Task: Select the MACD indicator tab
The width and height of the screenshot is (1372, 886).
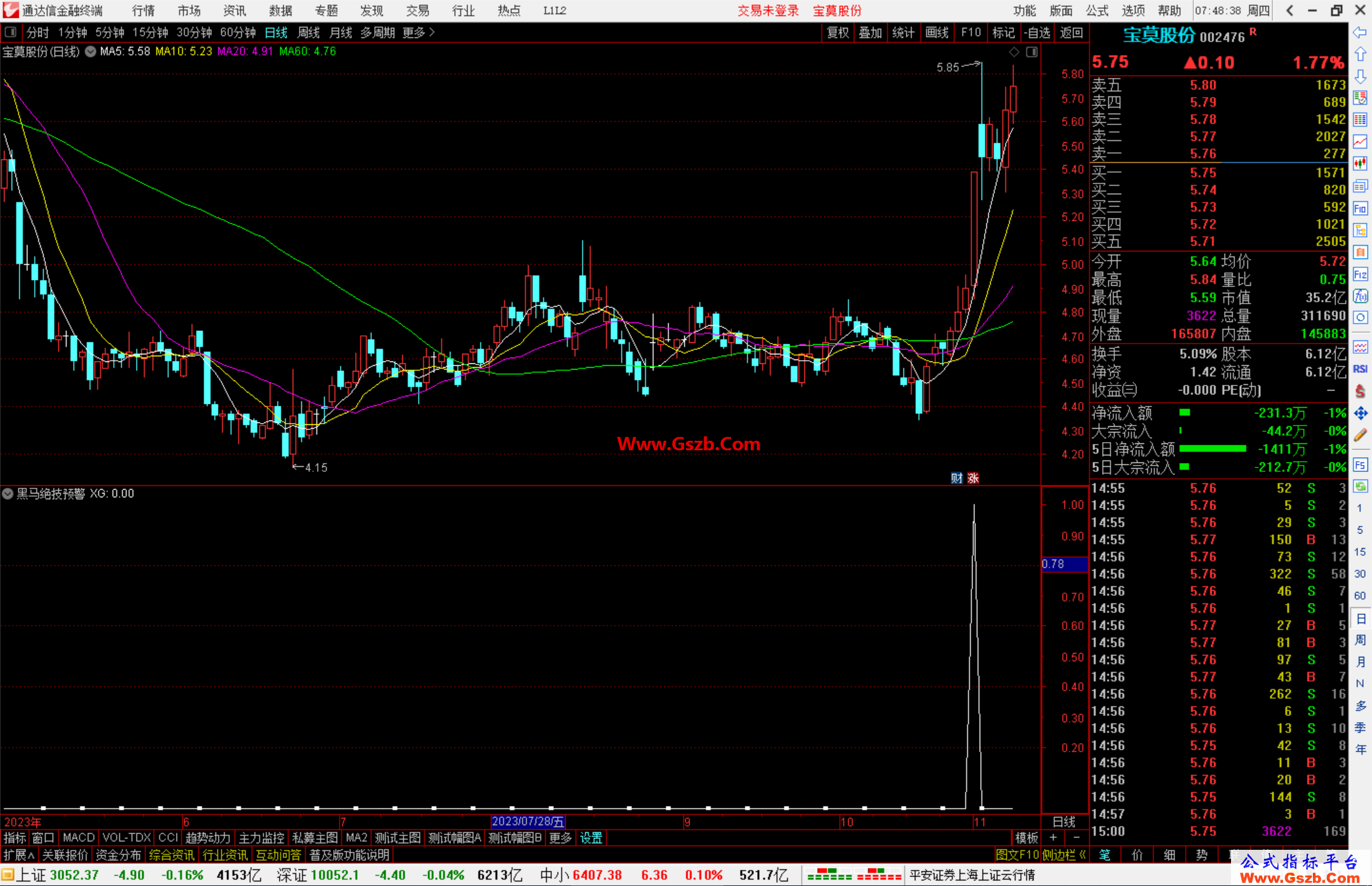Action: pyautogui.click(x=79, y=838)
